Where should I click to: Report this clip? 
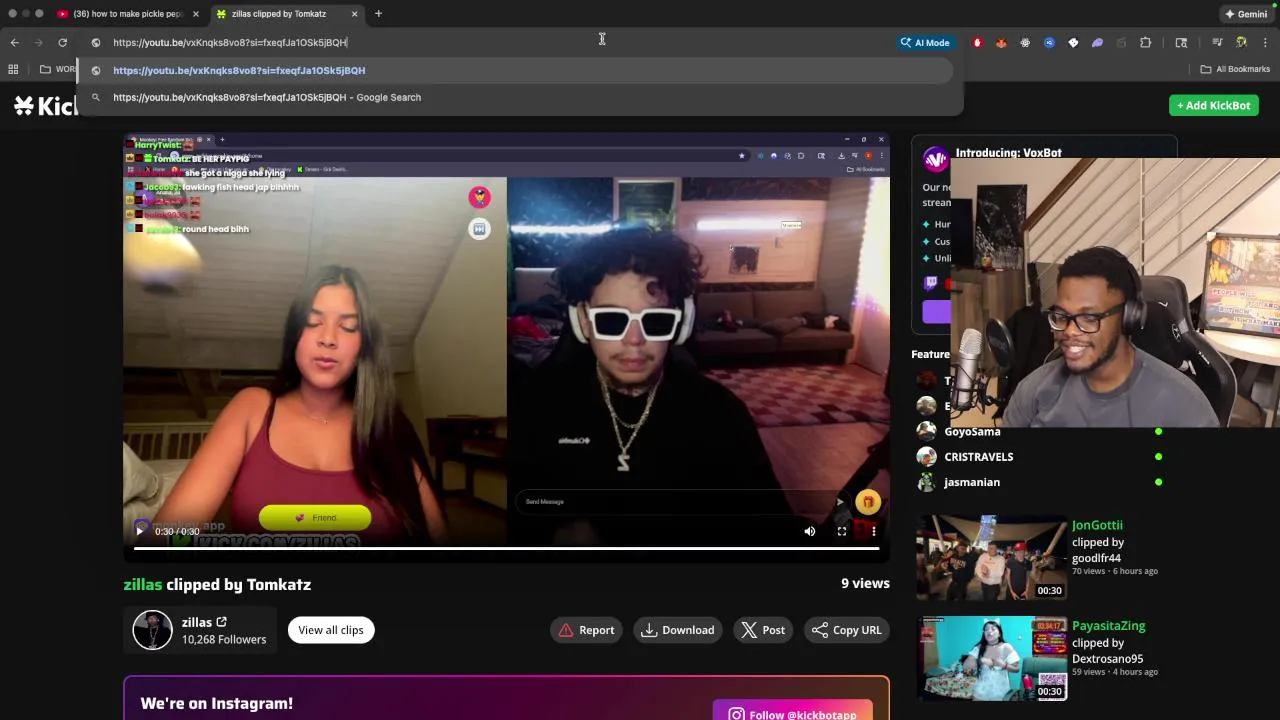coord(587,630)
